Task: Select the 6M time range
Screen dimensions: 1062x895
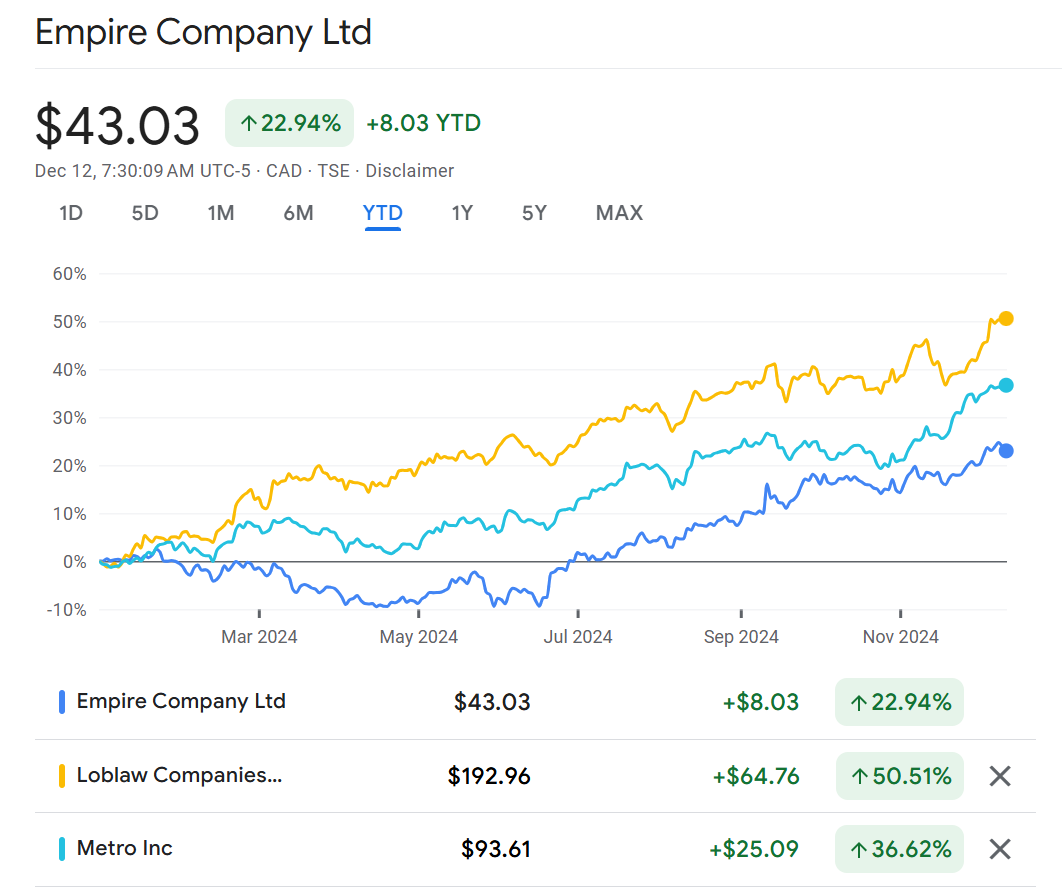Action: pyautogui.click(x=298, y=213)
